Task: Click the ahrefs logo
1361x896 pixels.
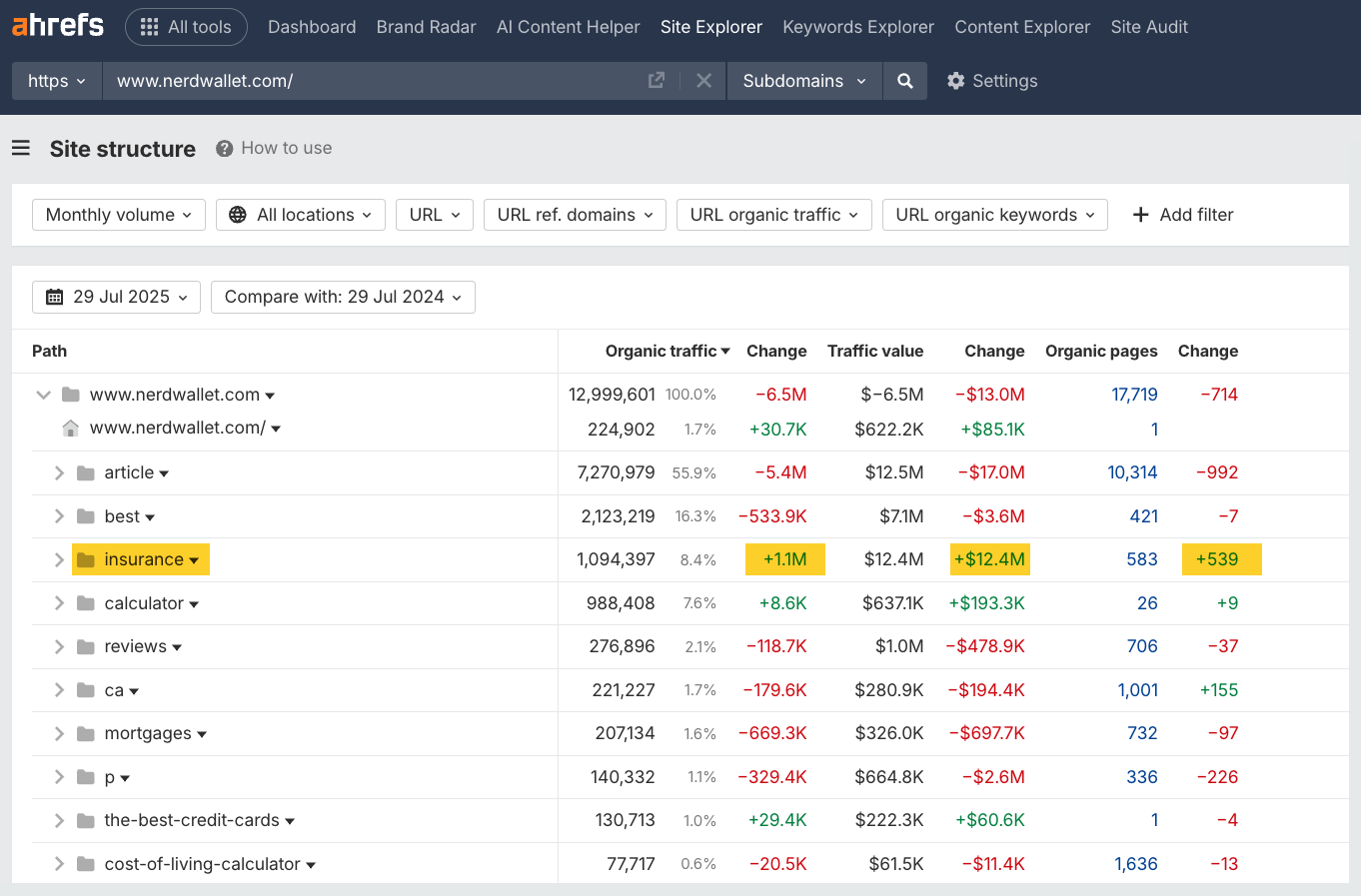Action: [x=57, y=26]
